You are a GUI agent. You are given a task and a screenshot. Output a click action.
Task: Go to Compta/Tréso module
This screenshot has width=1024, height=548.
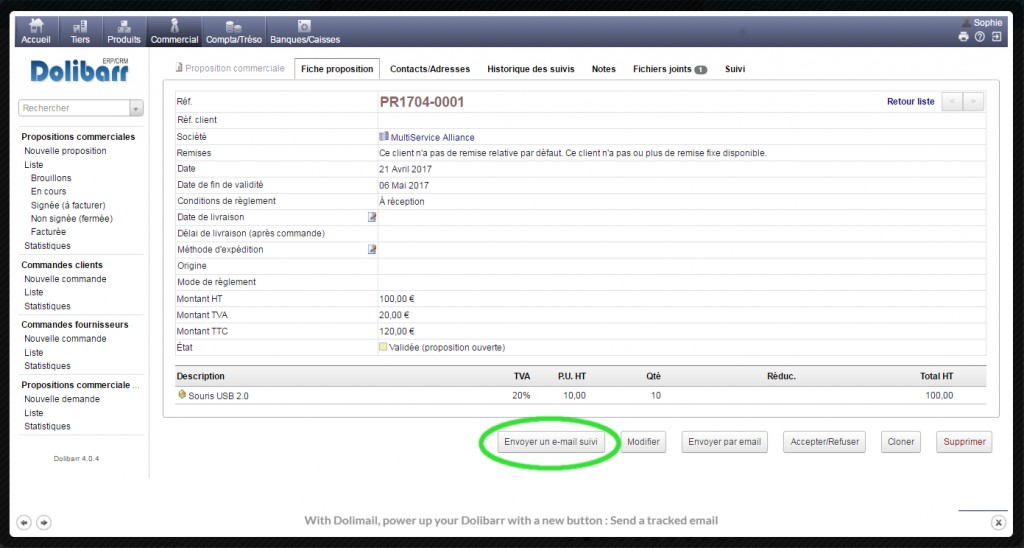pos(232,31)
